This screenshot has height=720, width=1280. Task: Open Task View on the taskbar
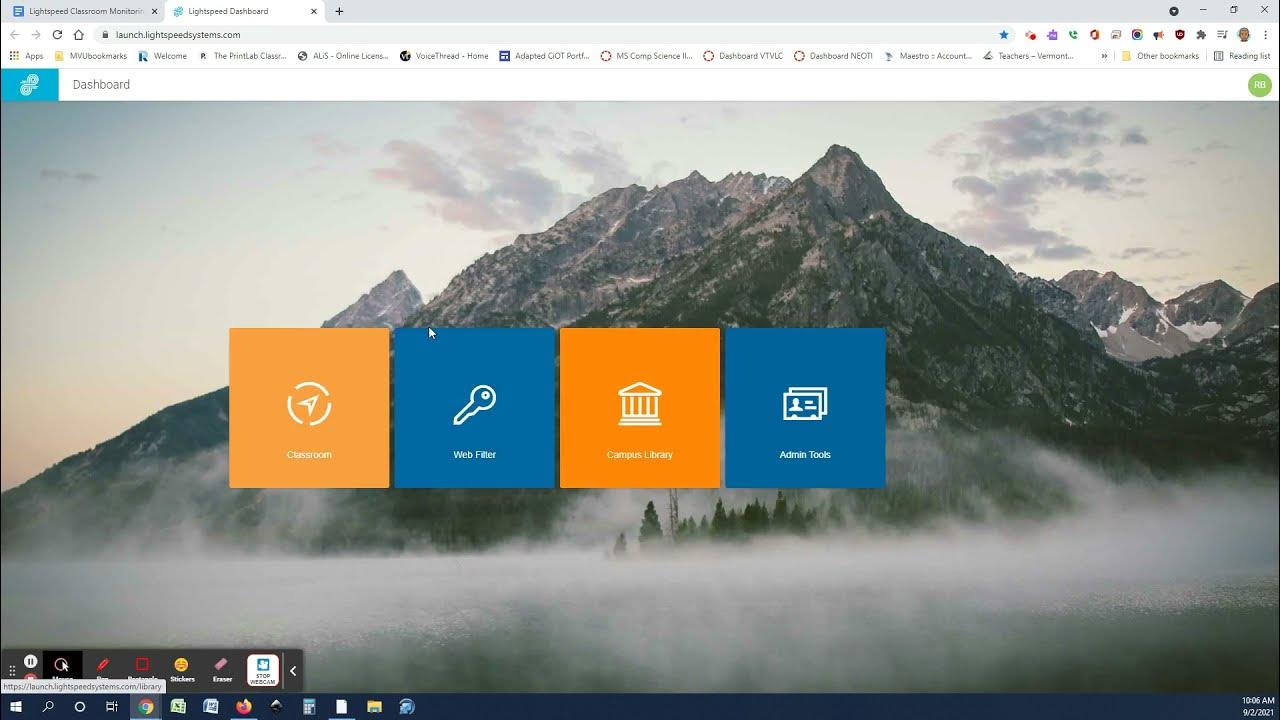(x=112, y=706)
